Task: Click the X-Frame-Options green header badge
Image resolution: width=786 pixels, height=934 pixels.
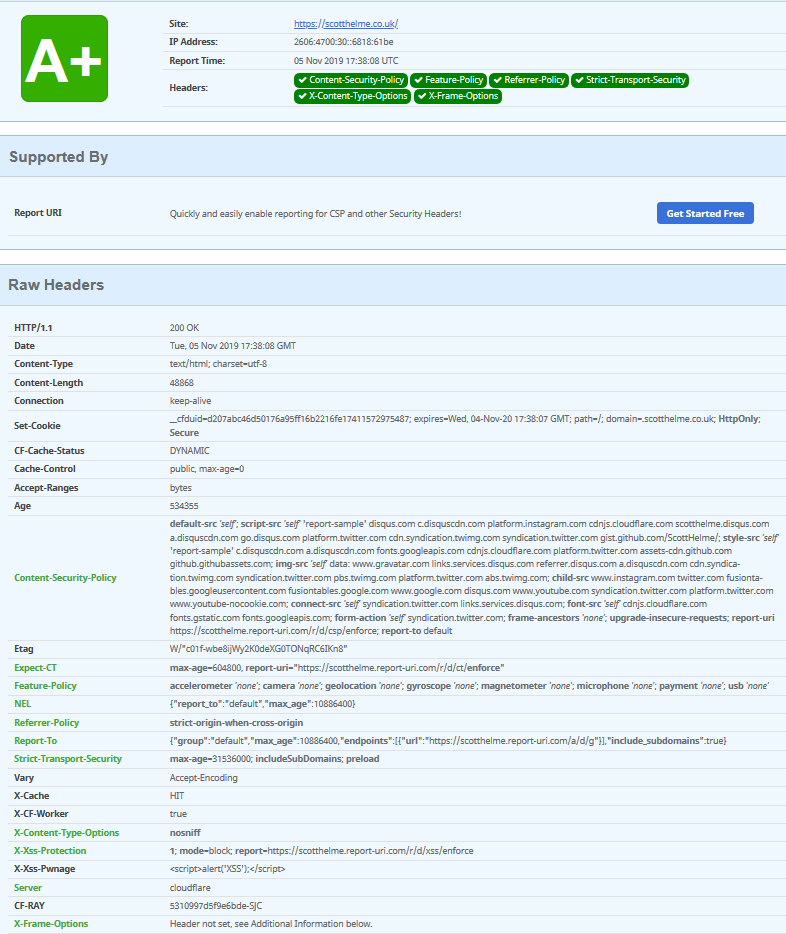Action: point(458,96)
